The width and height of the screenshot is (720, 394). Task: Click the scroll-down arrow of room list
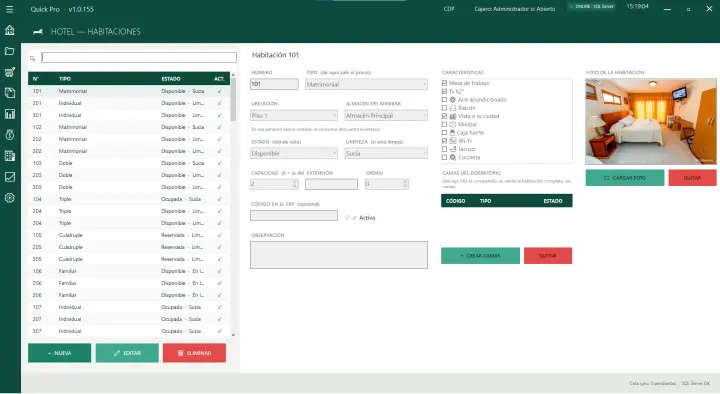point(233,335)
